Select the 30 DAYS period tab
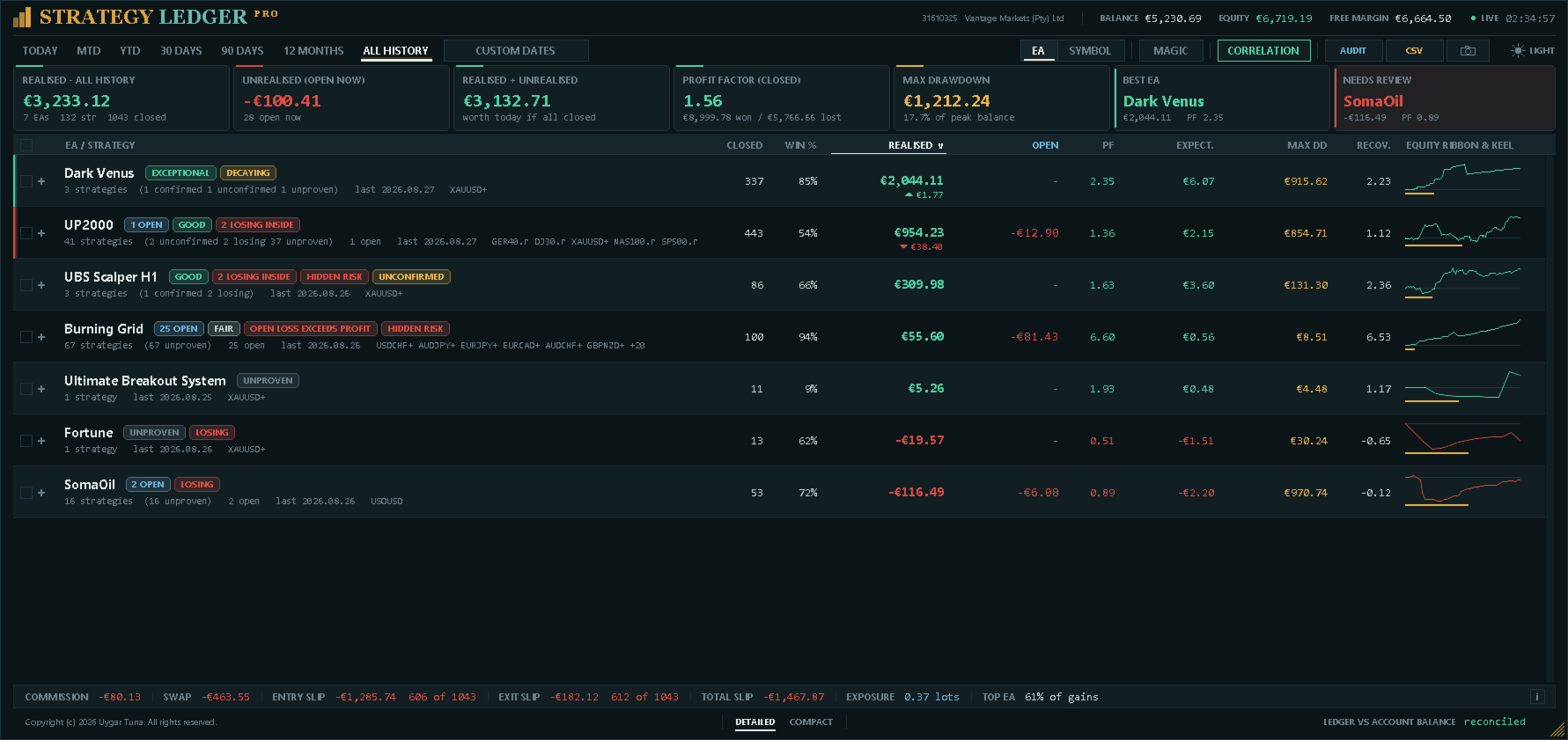Viewport: 1568px width, 740px height. click(180, 51)
